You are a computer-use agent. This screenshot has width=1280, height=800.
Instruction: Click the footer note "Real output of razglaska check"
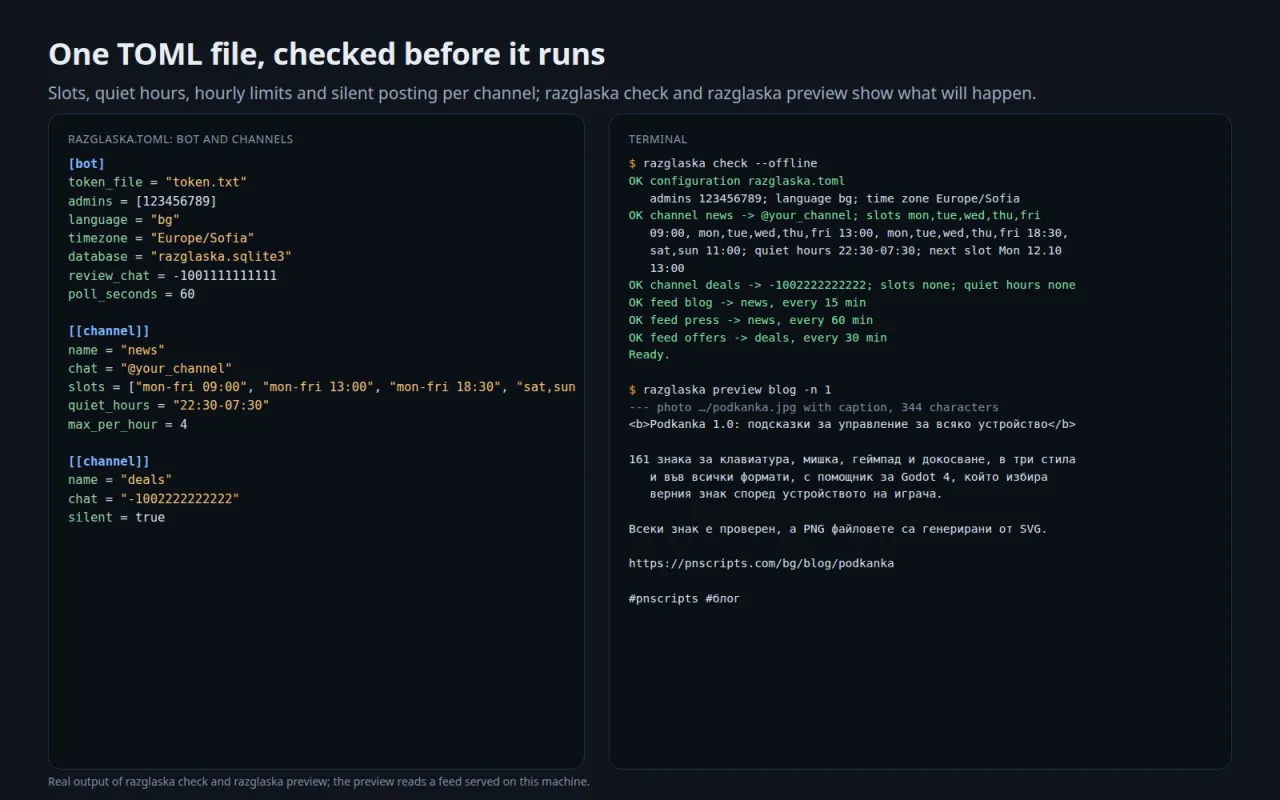pos(319,781)
